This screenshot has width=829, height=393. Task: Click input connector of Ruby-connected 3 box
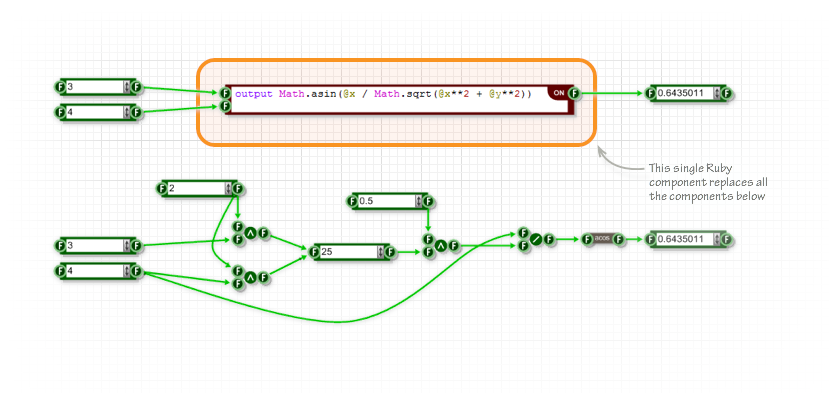[60, 87]
